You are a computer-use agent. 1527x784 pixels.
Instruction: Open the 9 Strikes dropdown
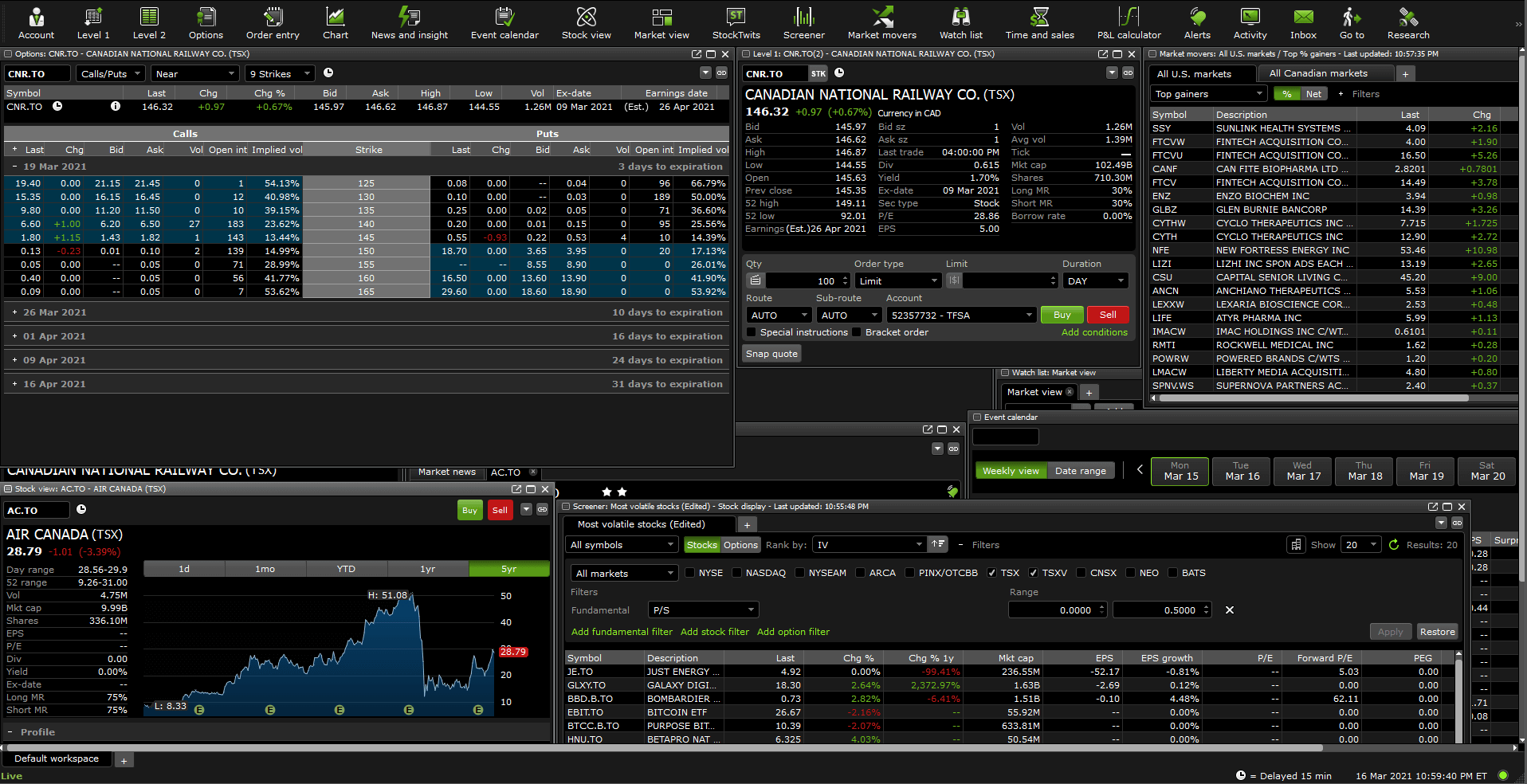point(279,73)
